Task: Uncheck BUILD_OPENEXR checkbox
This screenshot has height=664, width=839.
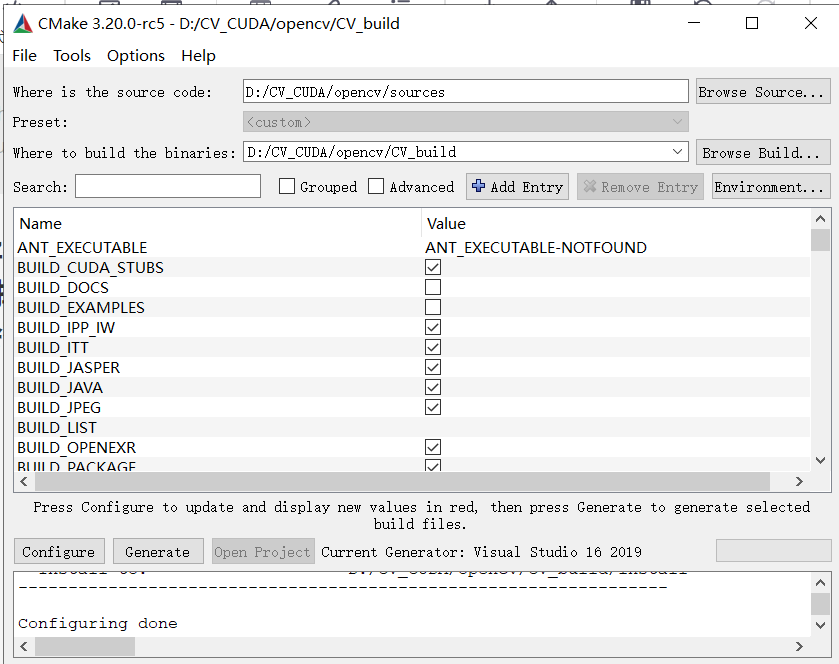Action: (433, 447)
